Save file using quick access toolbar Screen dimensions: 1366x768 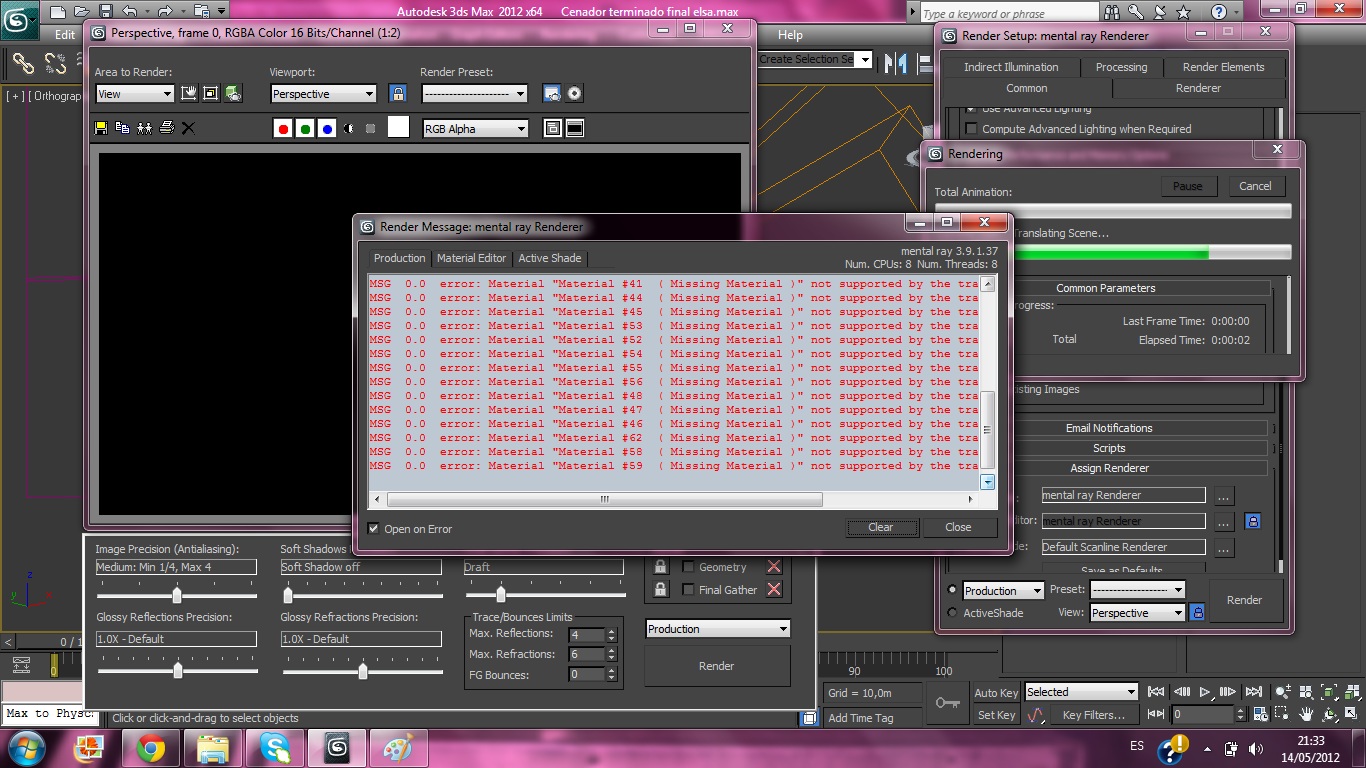[106, 11]
